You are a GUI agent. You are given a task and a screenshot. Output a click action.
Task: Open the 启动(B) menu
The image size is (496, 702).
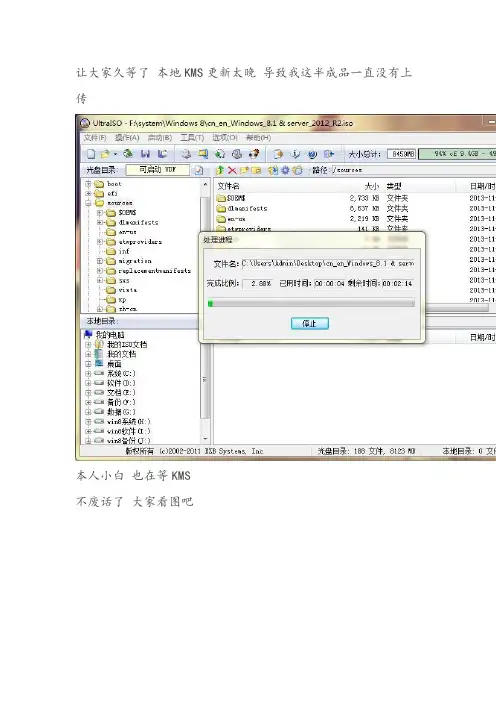(x=160, y=137)
